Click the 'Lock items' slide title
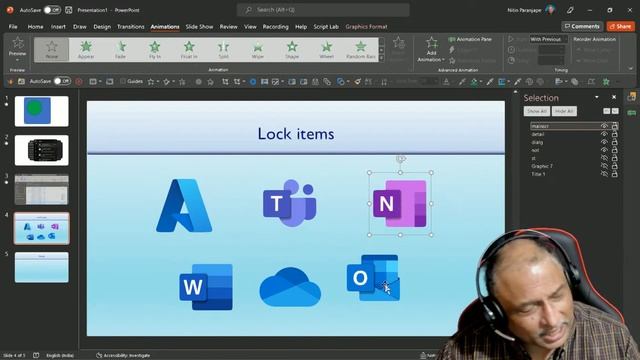The height and width of the screenshot is (360, 640). (x=296, y=134)
